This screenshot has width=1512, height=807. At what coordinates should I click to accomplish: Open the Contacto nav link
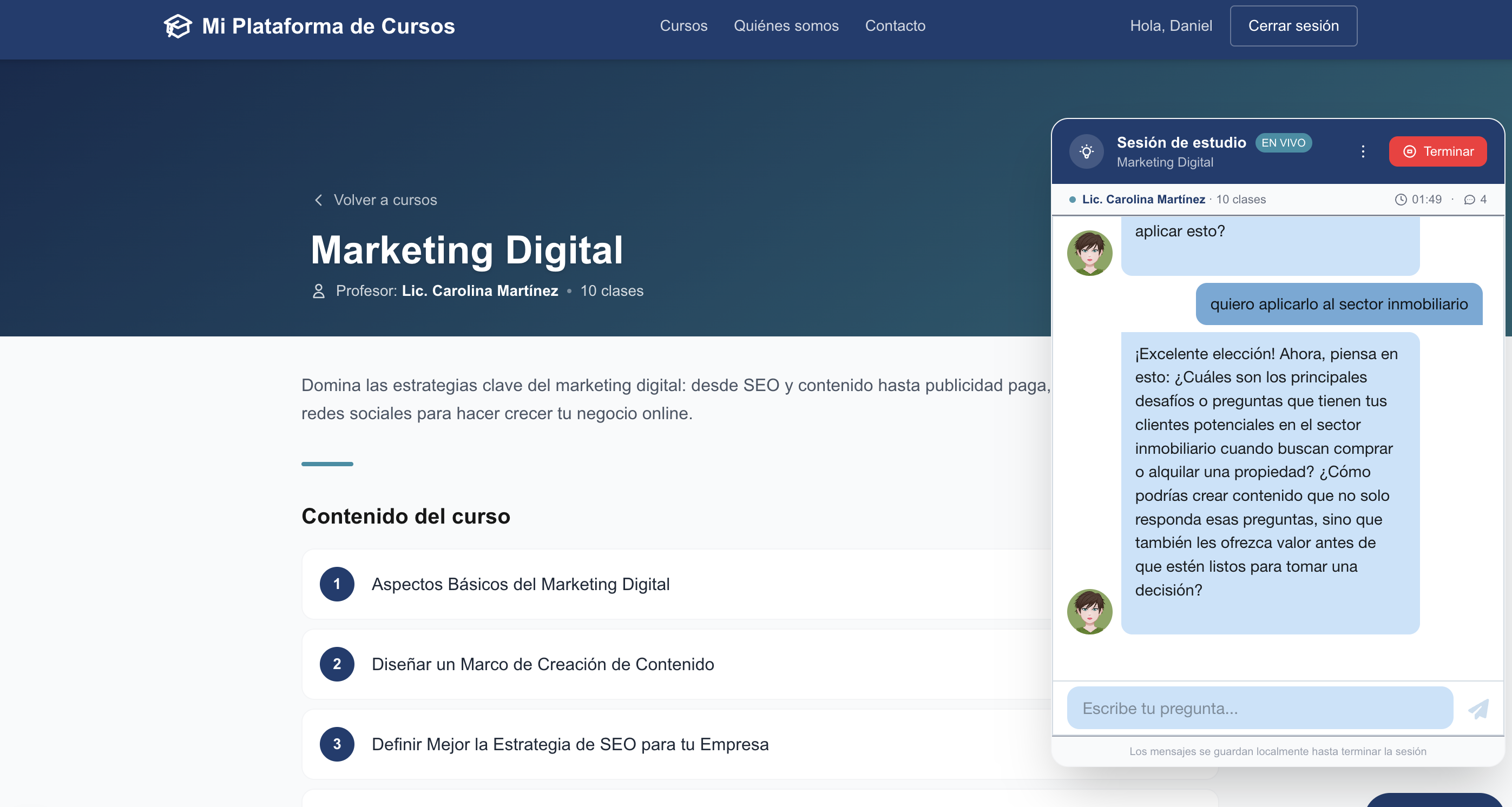point(895,26)
